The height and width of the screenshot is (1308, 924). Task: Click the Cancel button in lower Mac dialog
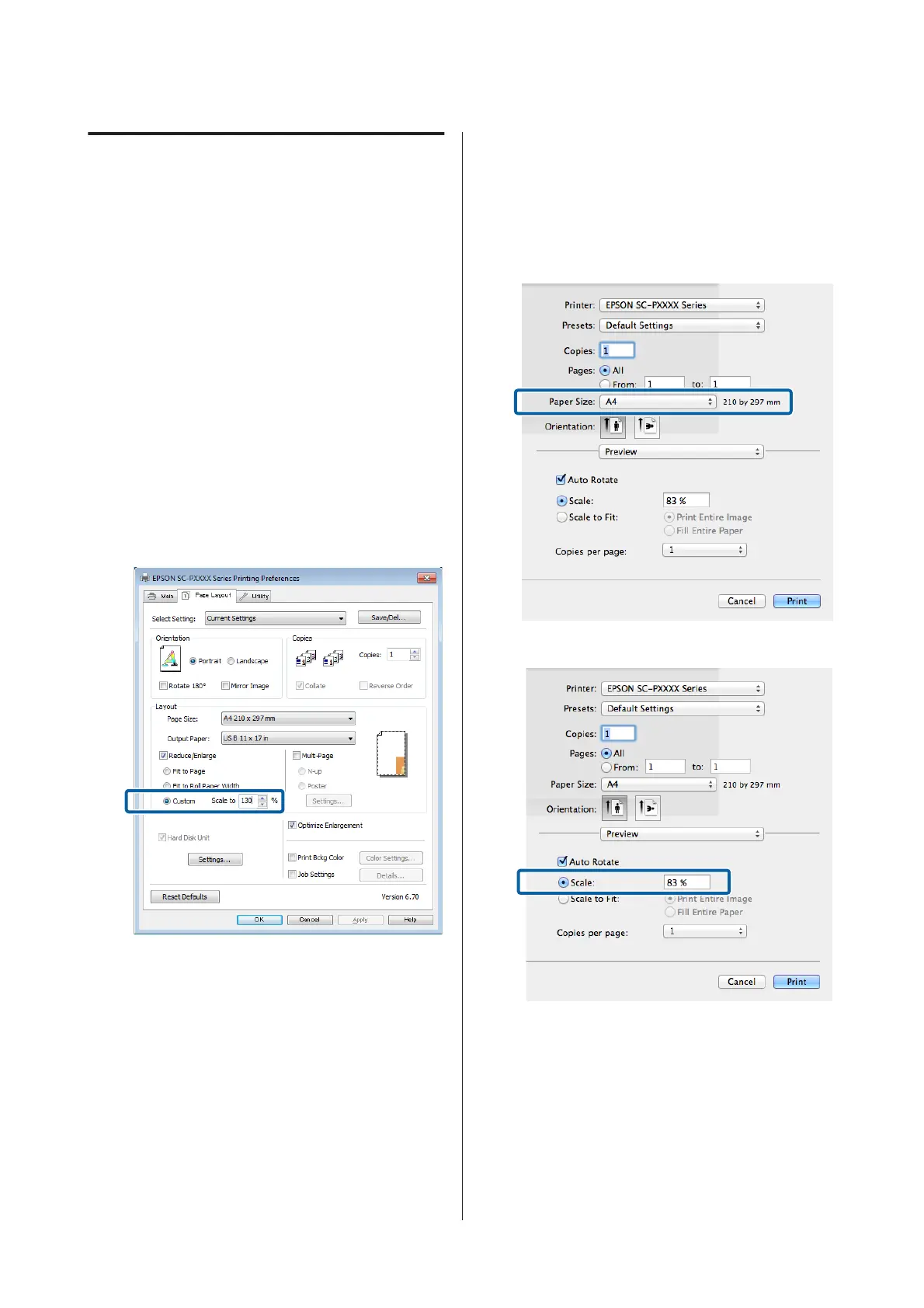(742, 982)
